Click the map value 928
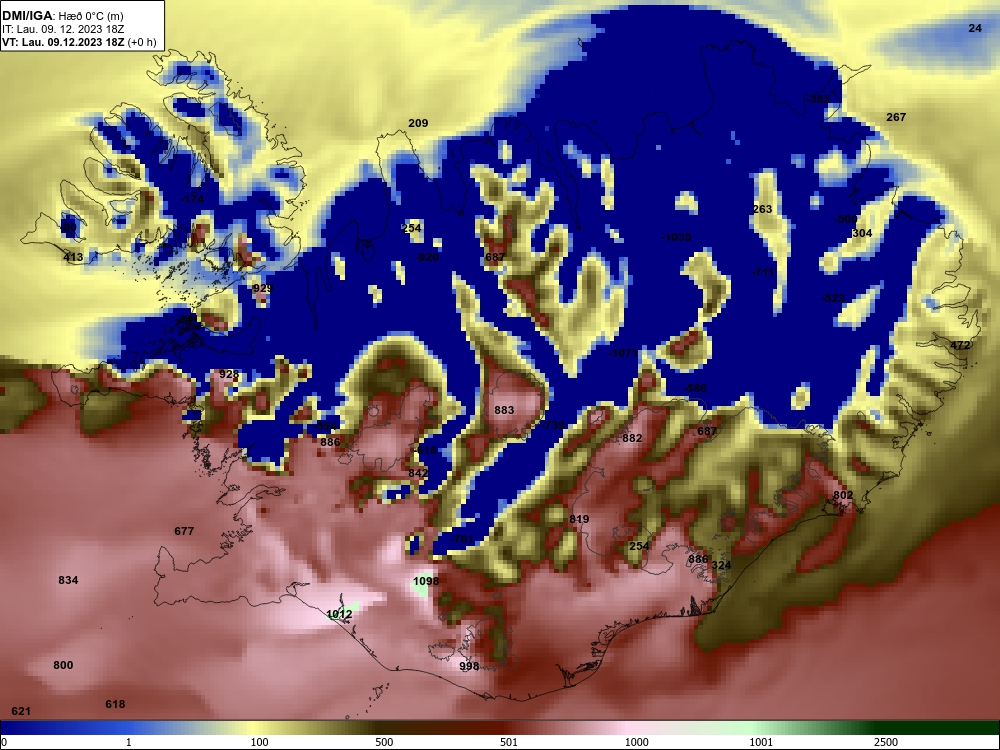This screenshot has width=1000, height=750. point(229,374)
